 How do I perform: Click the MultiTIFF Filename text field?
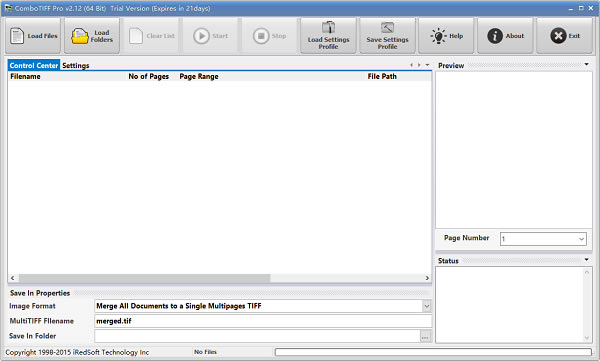(x=263, y=321)
